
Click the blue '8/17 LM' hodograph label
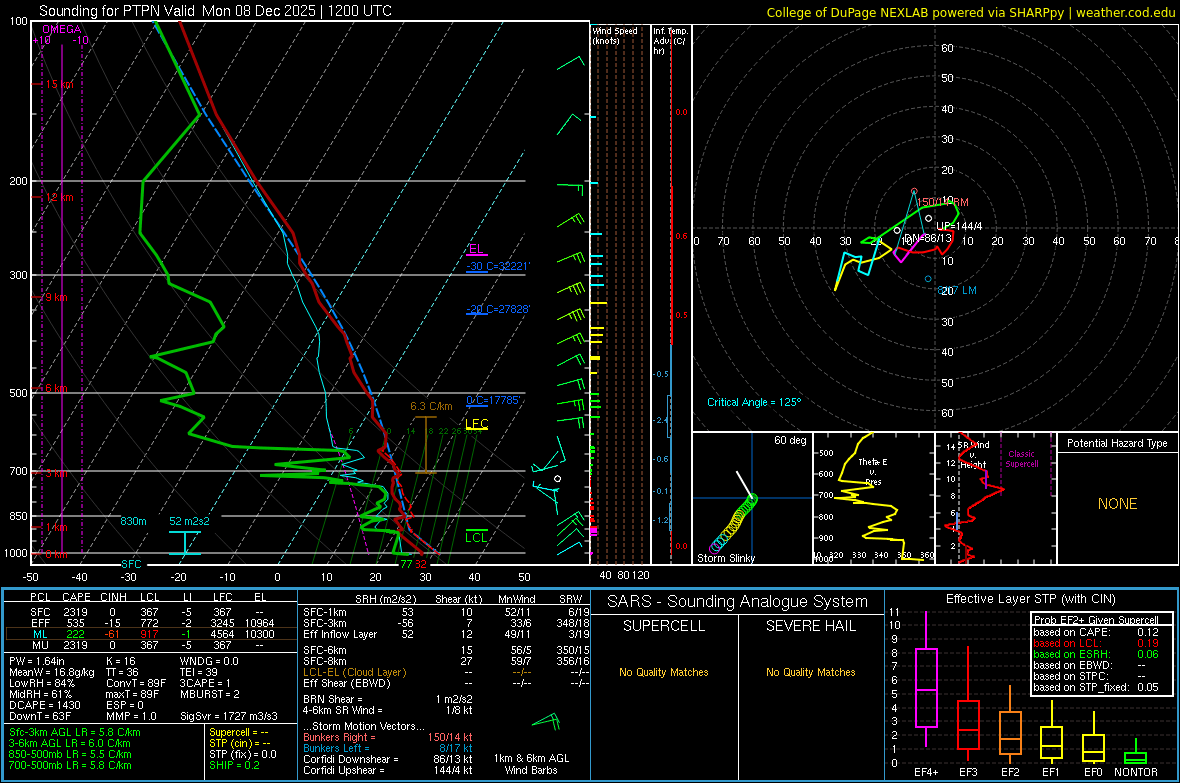click(956, 291)
